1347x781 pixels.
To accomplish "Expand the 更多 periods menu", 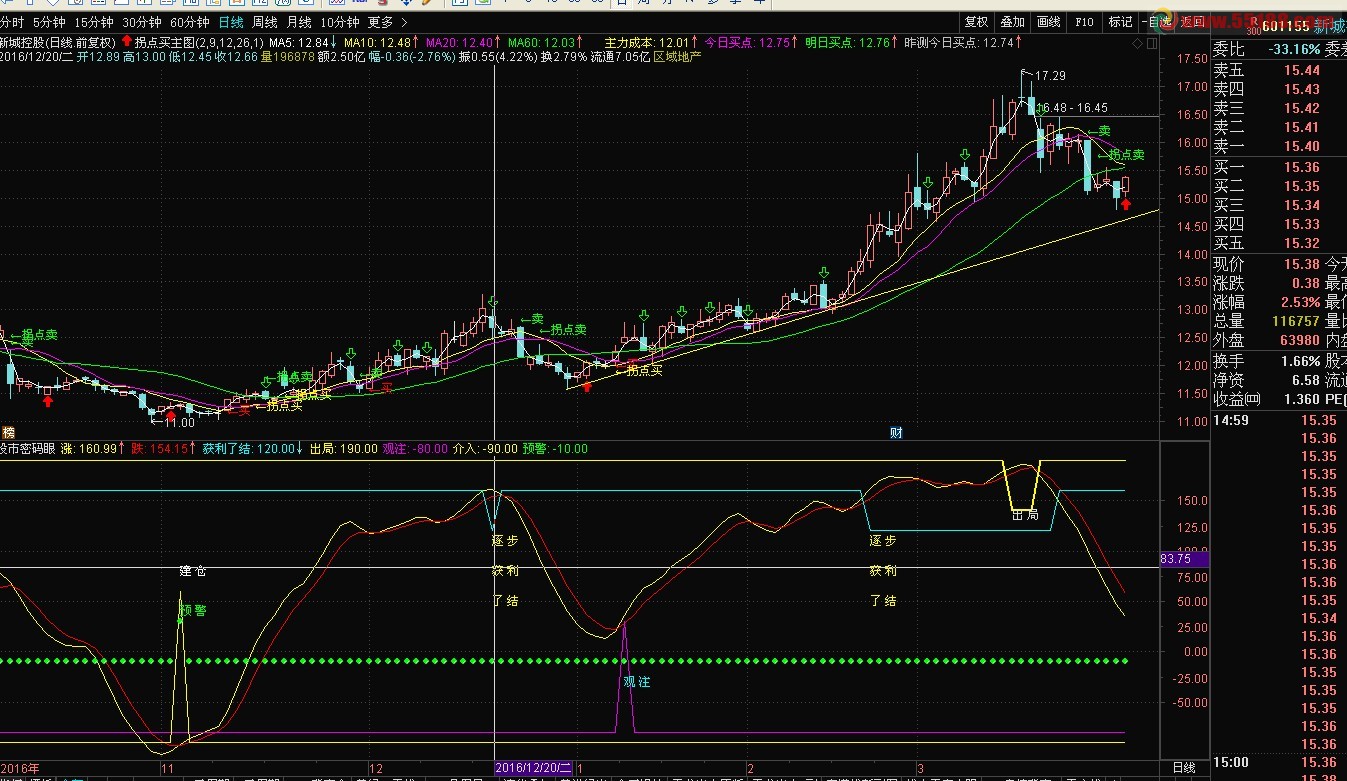I will (x=388, y=22).
